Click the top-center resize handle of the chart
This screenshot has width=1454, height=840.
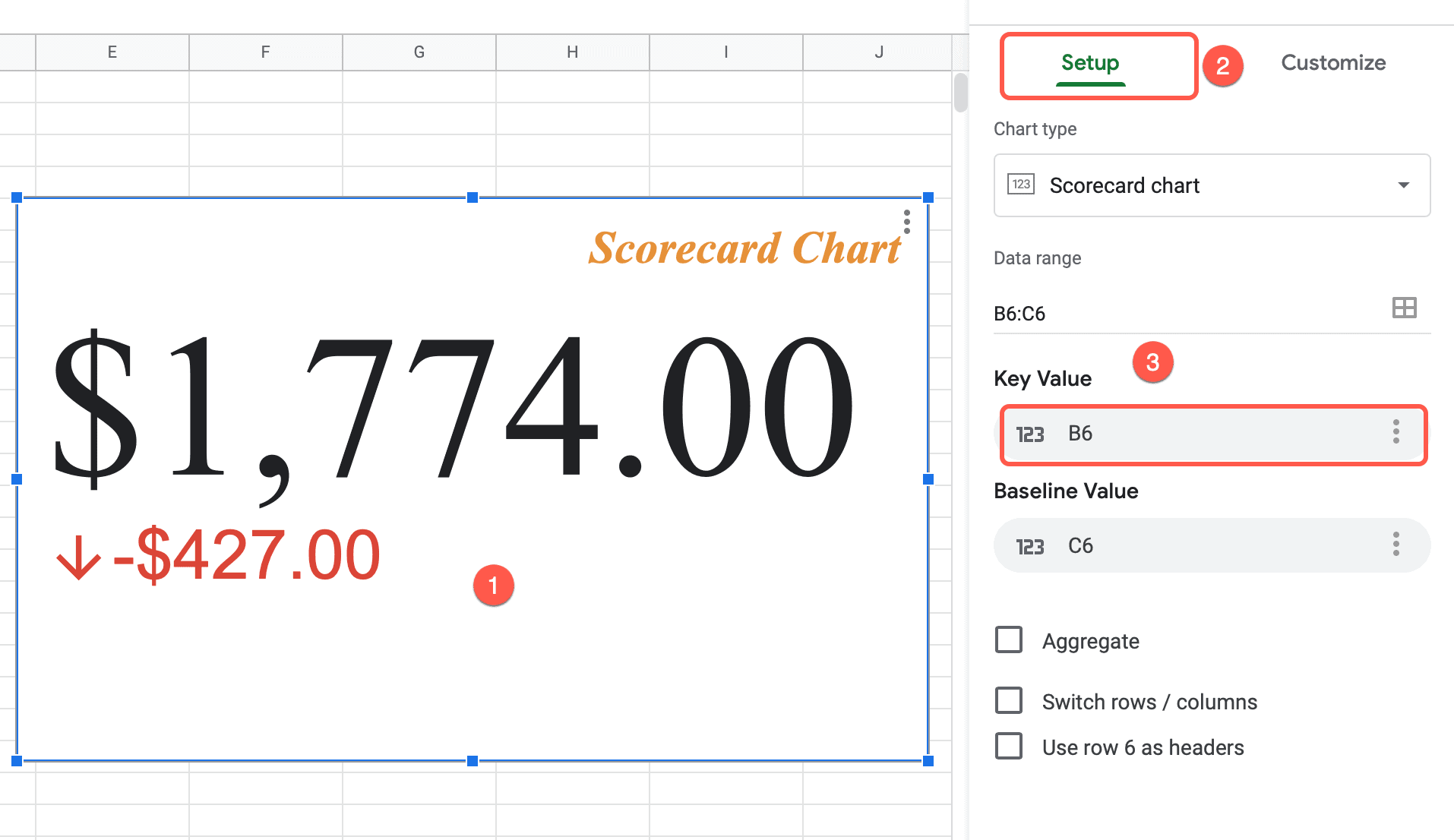[473, 197]
